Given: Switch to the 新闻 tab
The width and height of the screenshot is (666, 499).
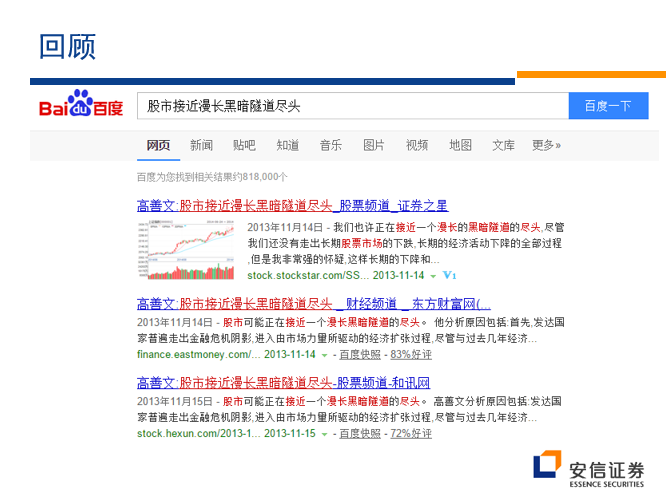Looking at the screenshot, I should pyautogui.click(x=201, y=146).
